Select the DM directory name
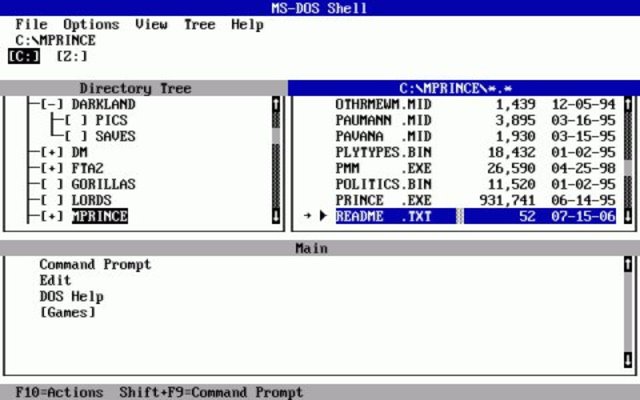The height and width of the screenshot is (400, 640). 80,152
